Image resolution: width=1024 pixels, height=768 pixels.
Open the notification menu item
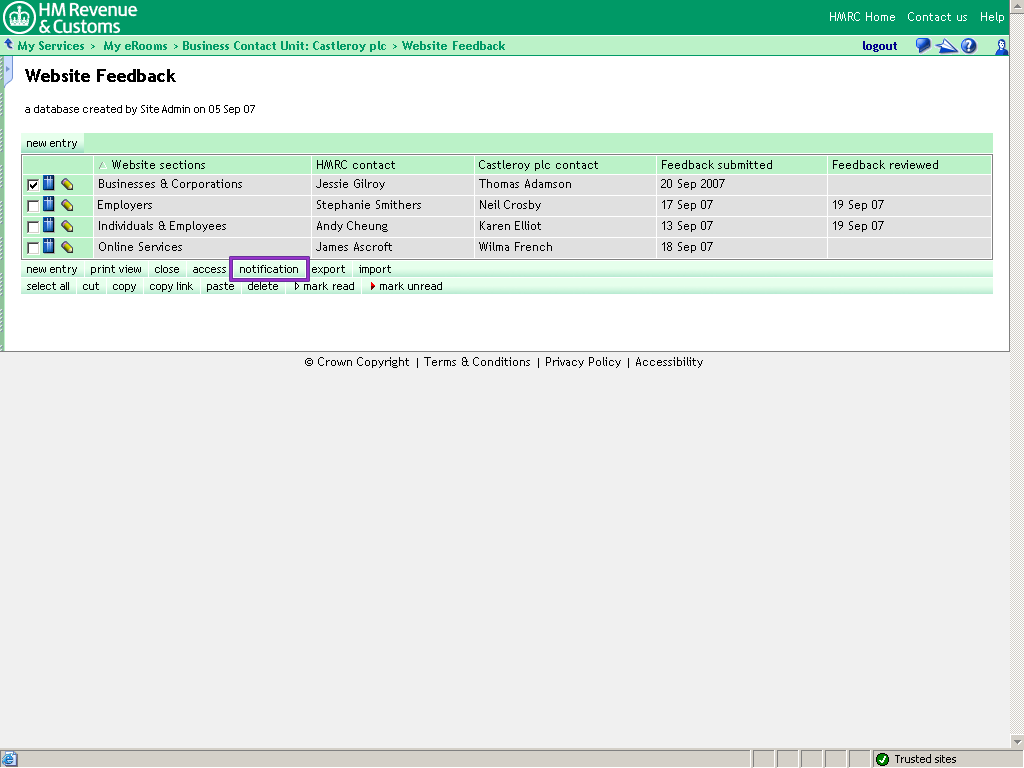pyautogui.click(x=268, y=269)
